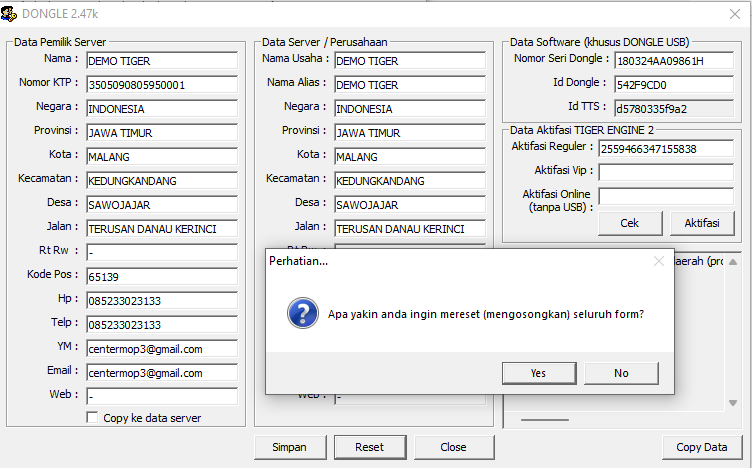Select the Nomor KTP field

(161, 85)
